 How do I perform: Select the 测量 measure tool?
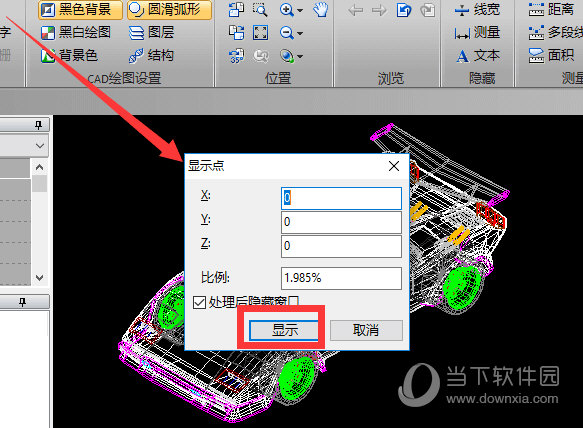(477, 33)
